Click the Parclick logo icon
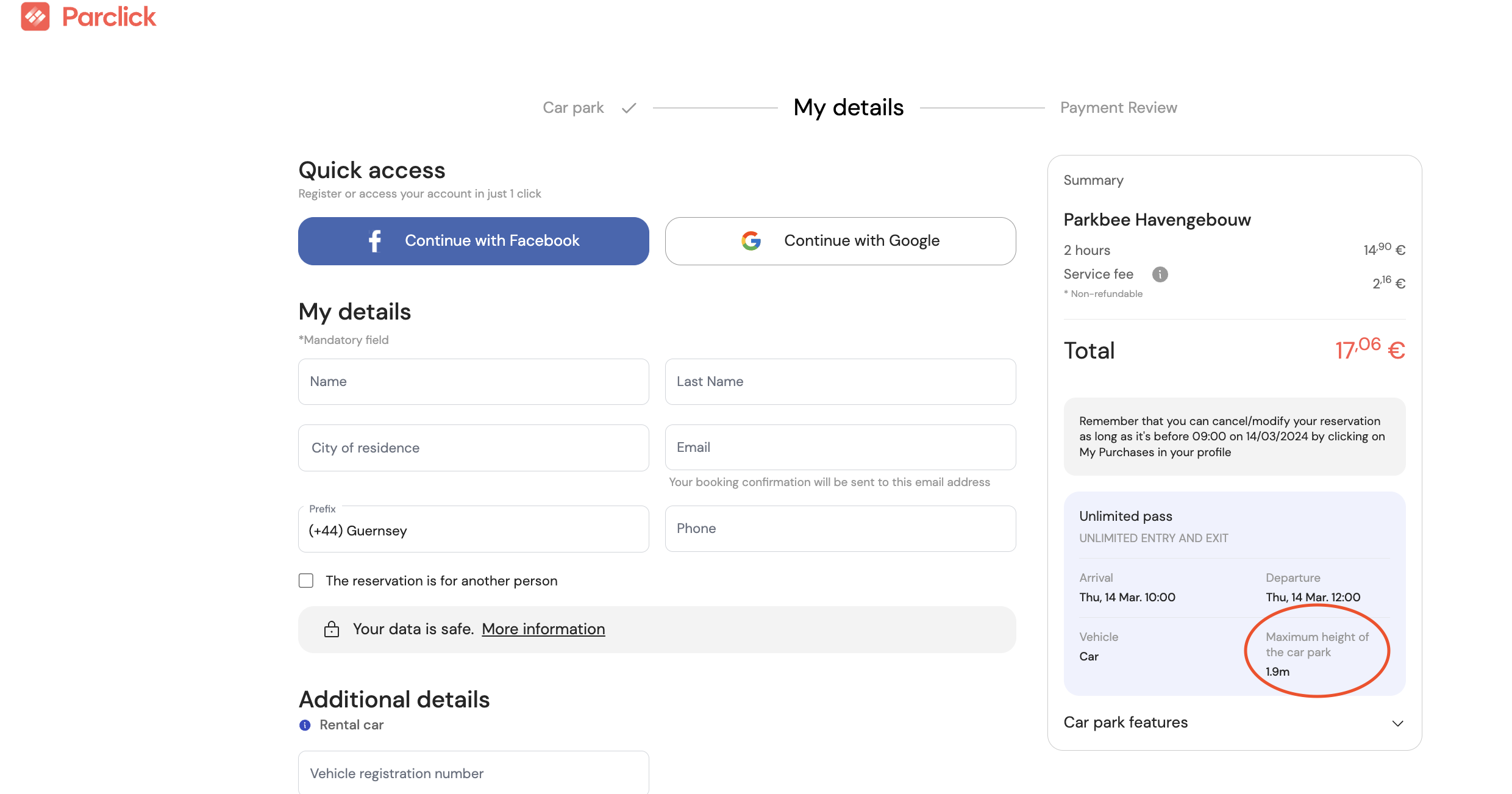The height and width of the screenshot is (794, 1512). [x=35, y=16]
